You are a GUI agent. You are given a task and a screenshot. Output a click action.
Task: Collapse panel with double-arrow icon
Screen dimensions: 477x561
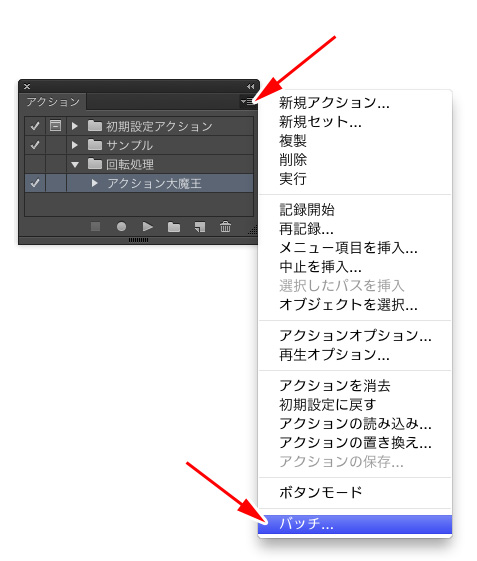pos(250,87)
